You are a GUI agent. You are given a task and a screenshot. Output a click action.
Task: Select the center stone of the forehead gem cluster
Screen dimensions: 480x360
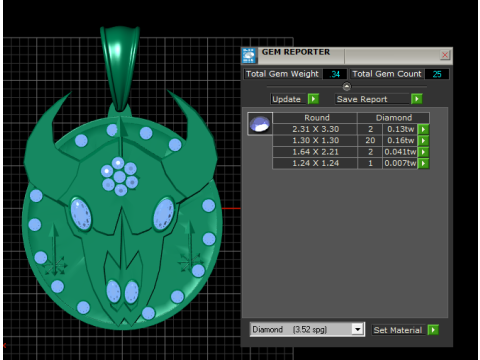coord(119,177)
